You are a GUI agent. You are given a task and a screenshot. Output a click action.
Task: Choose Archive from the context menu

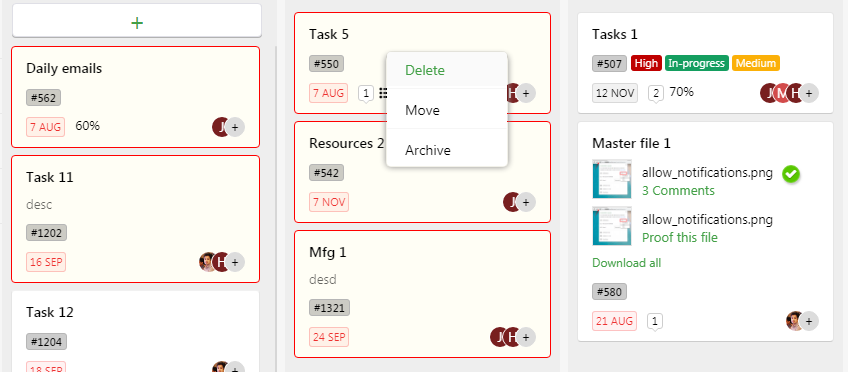click(x=428, y=150)
